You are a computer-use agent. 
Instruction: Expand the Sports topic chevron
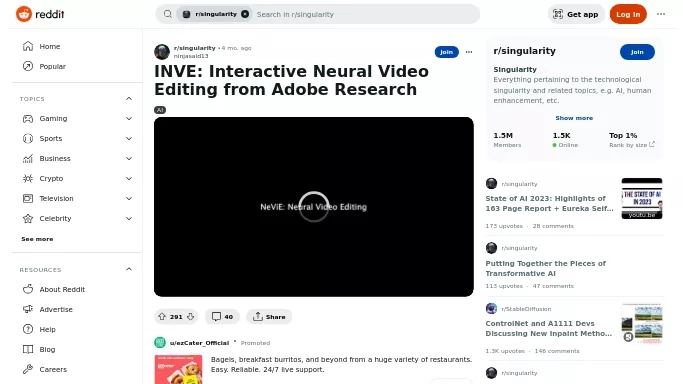129,138
